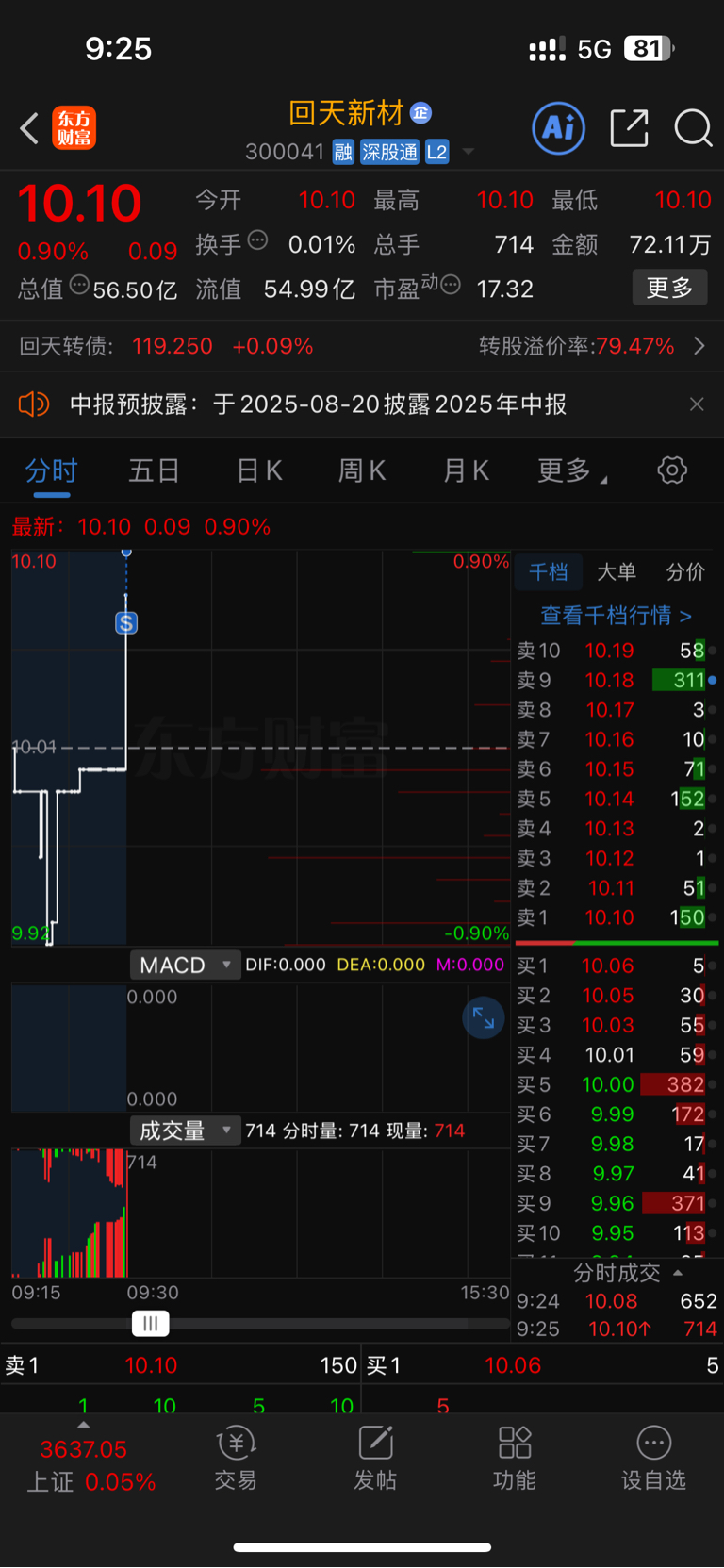Image resolution: width=724 pixels, height=1568 pixels.
Task: Select the 大单 tab
Action: tap(617, 571)
